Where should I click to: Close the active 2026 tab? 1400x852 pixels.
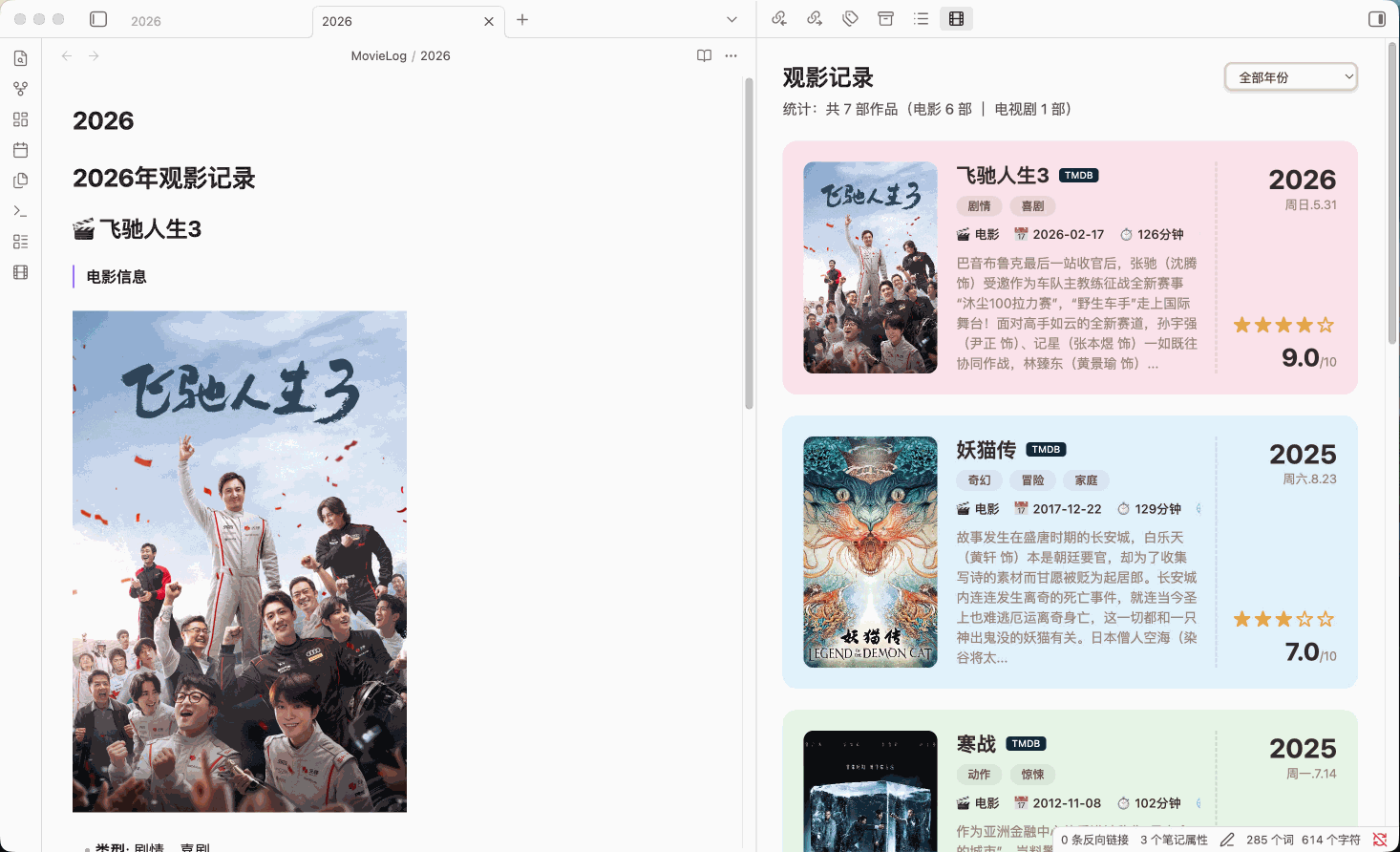point(489,21)
